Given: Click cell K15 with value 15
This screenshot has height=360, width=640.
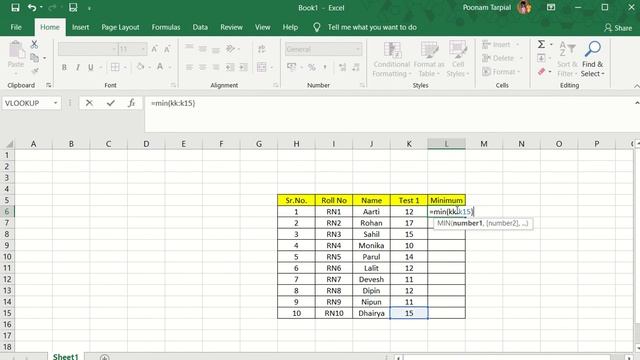Looking at the screenshot, I should (x=409, y=313).
